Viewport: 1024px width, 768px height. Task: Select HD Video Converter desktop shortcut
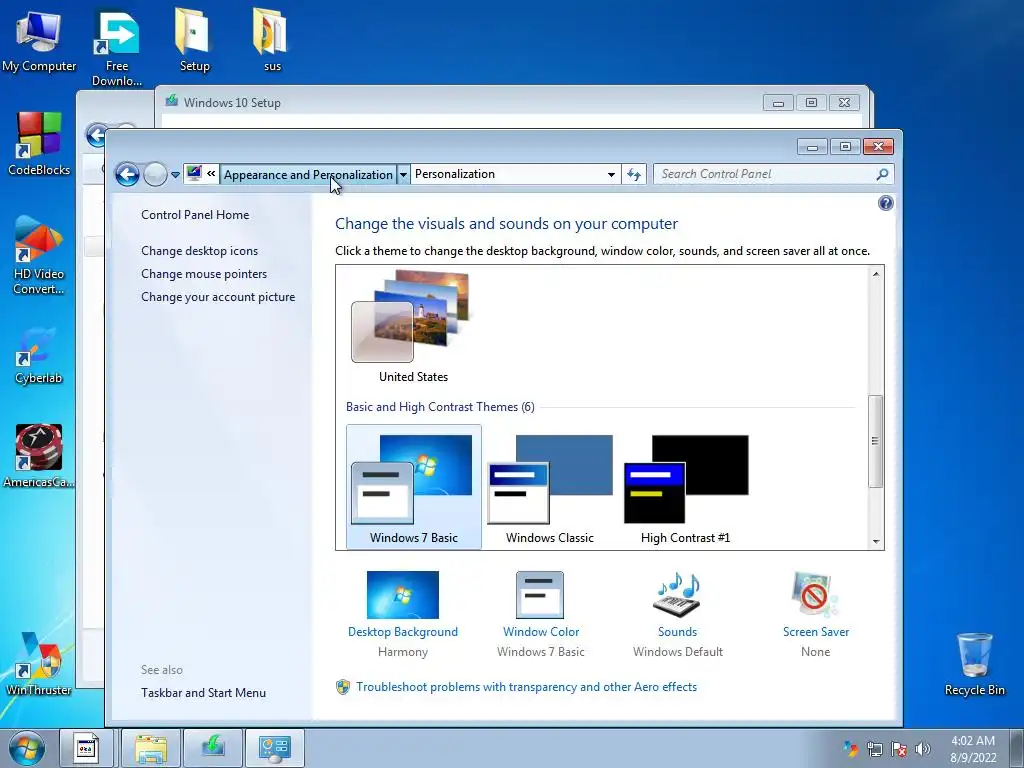39,255
